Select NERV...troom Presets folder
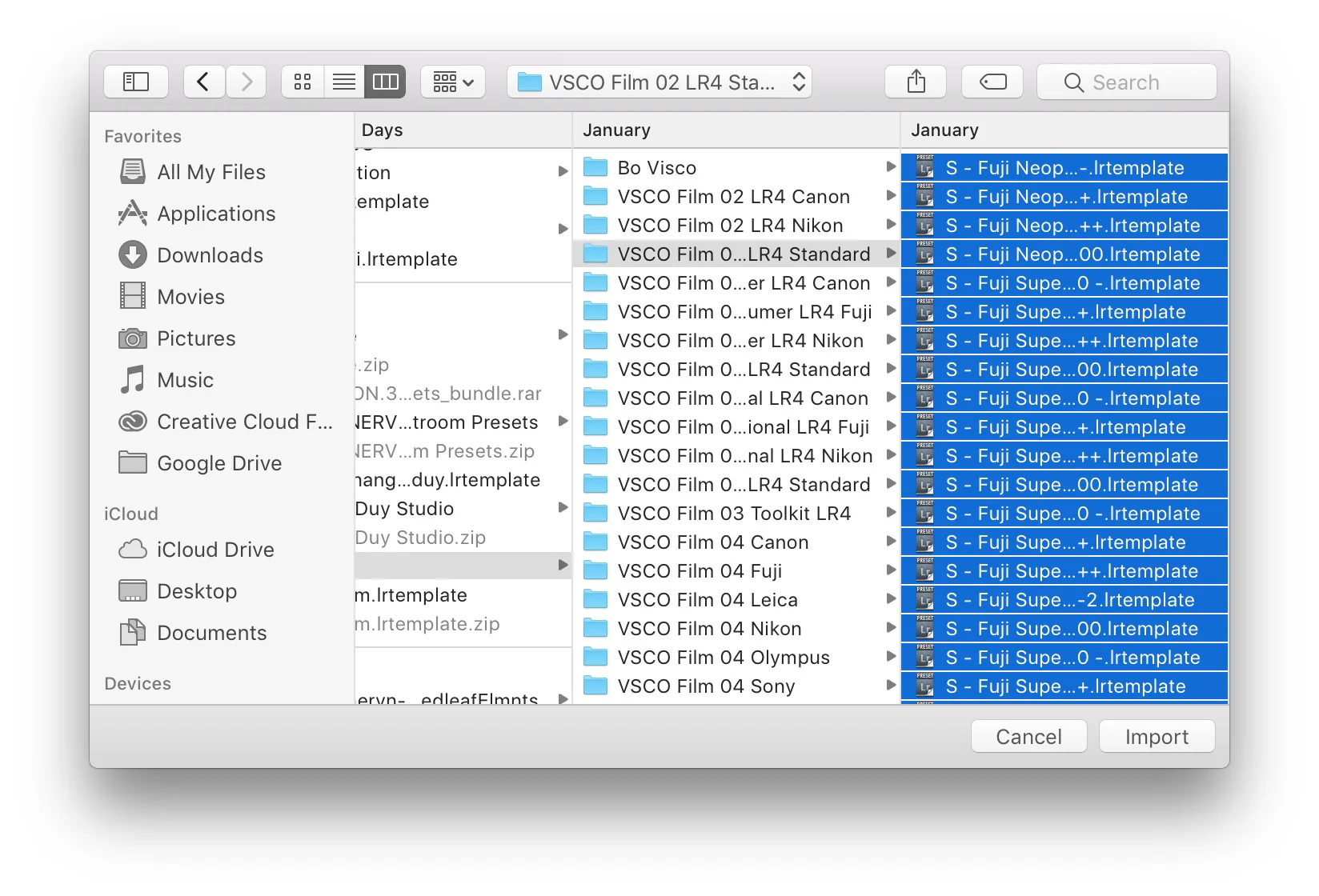This screenshot has width=1319, height=896. 463,422
